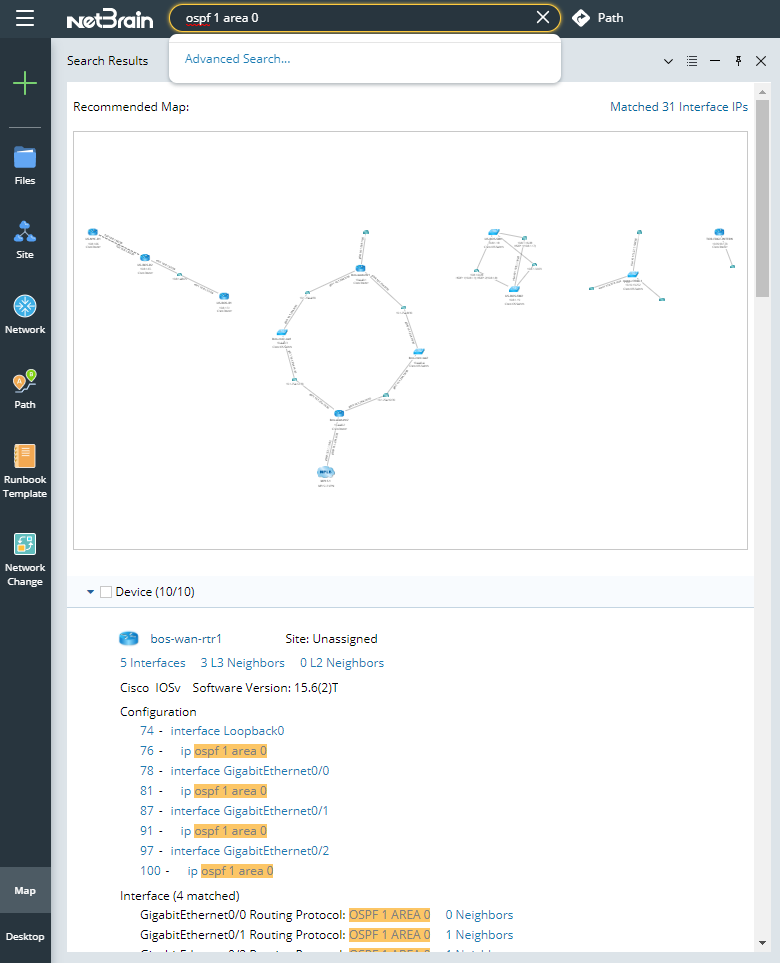Screen dimensions: 780x963
Task: Open the Search Results list view options
Action: click(x=692, y=61)
